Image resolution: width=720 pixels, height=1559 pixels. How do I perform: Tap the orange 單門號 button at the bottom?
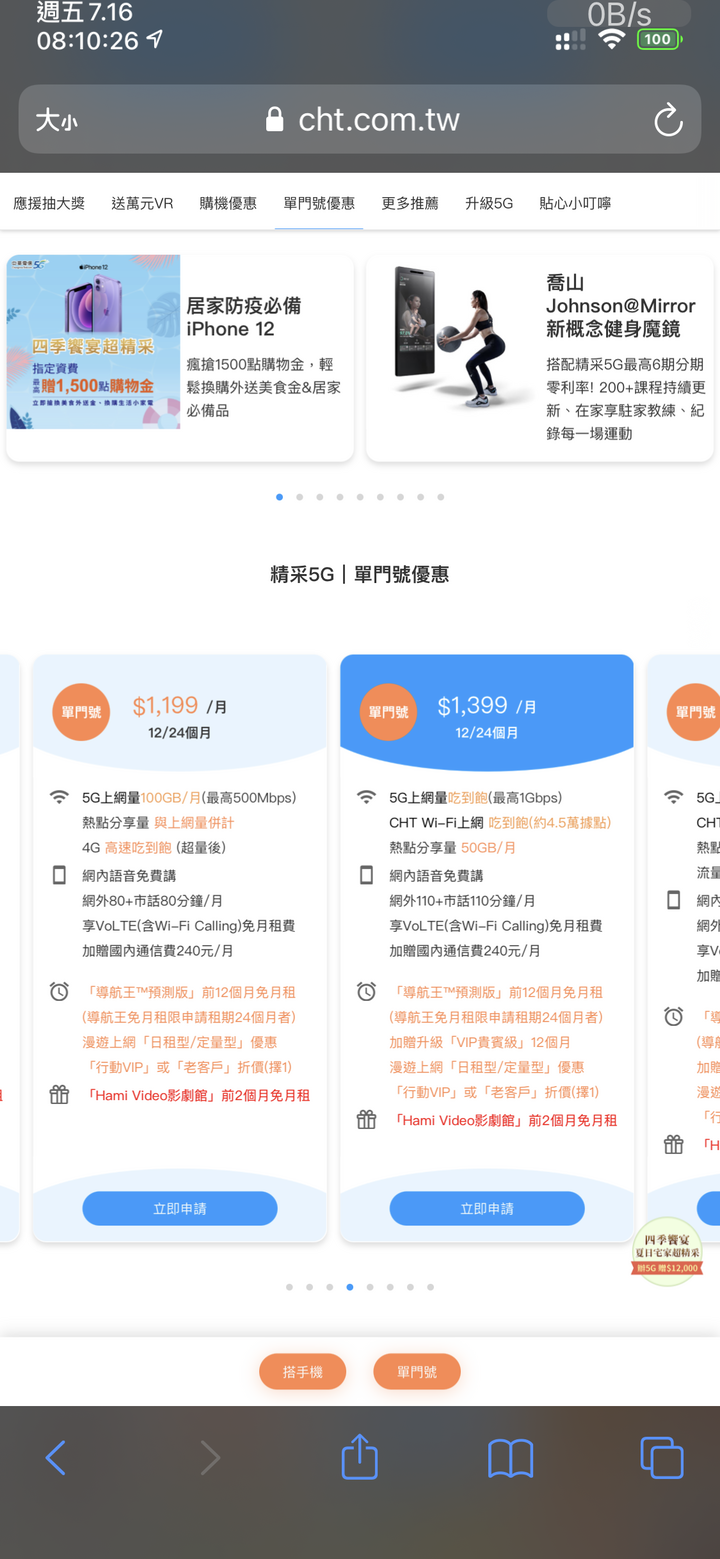[417, 1372]
